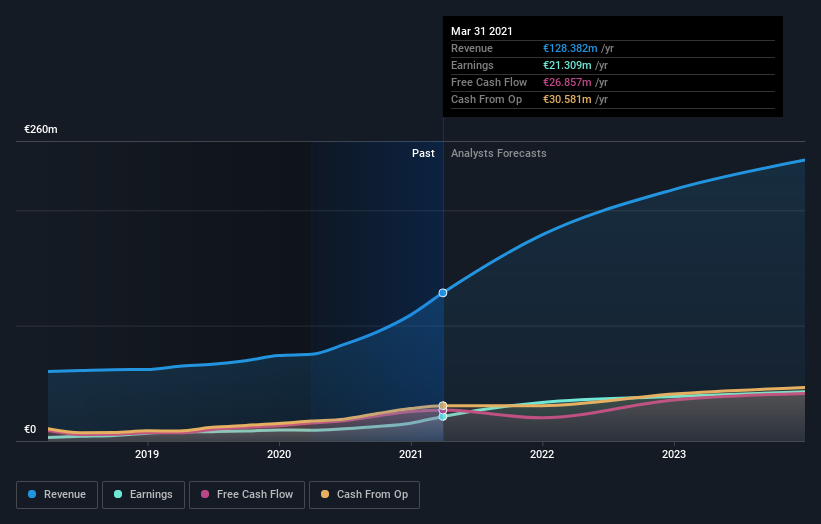The height and width of the screenshot is (524, 821).
Task: Click the €260m y-axis label
Action: point(41,129)
